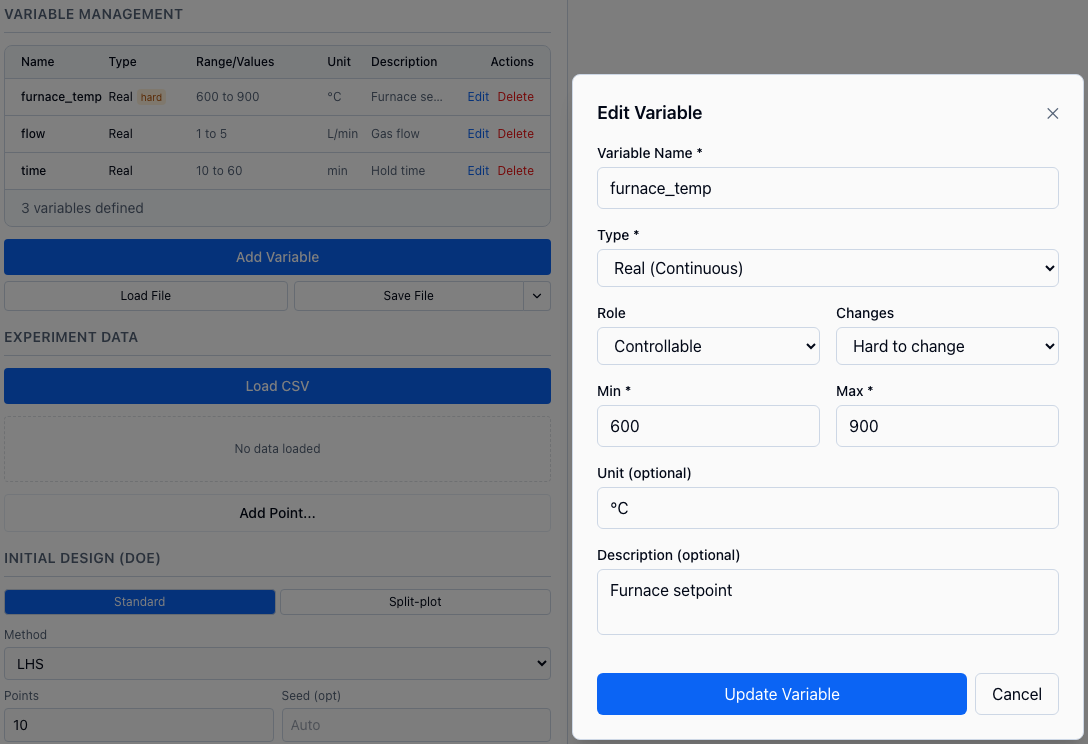Edit the time variable row
This screenshot has width=1088, height=744.
point(478,171)
